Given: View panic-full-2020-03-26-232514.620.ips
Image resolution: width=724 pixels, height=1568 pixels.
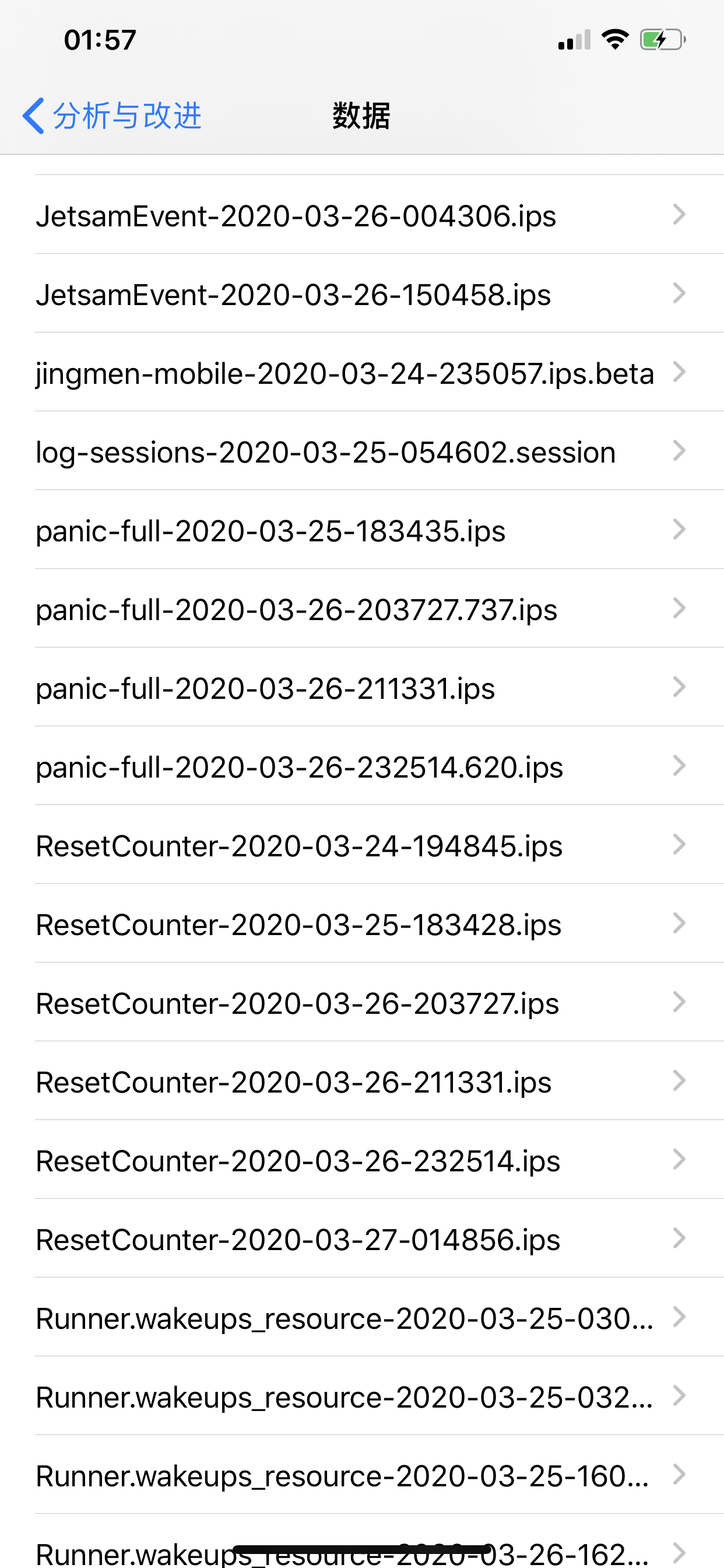Looking at the screenshot, I should pyautogui.click(x=299, y=768).
